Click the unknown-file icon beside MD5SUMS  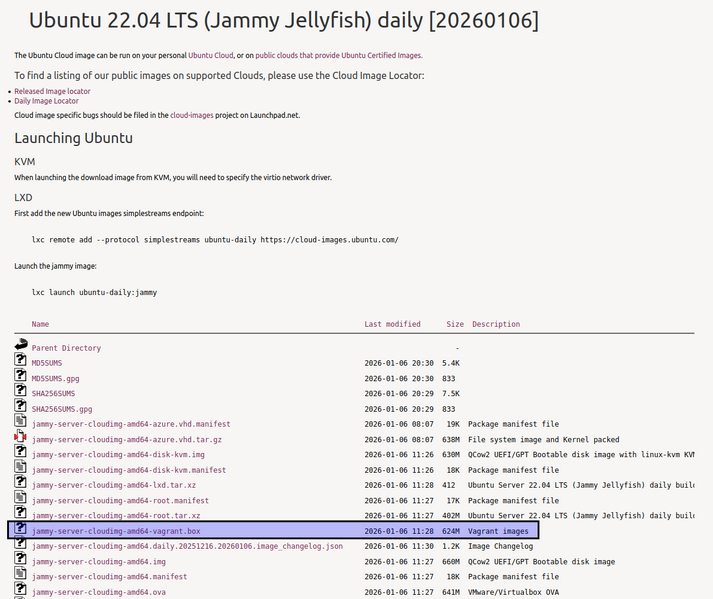click(20, 359)
